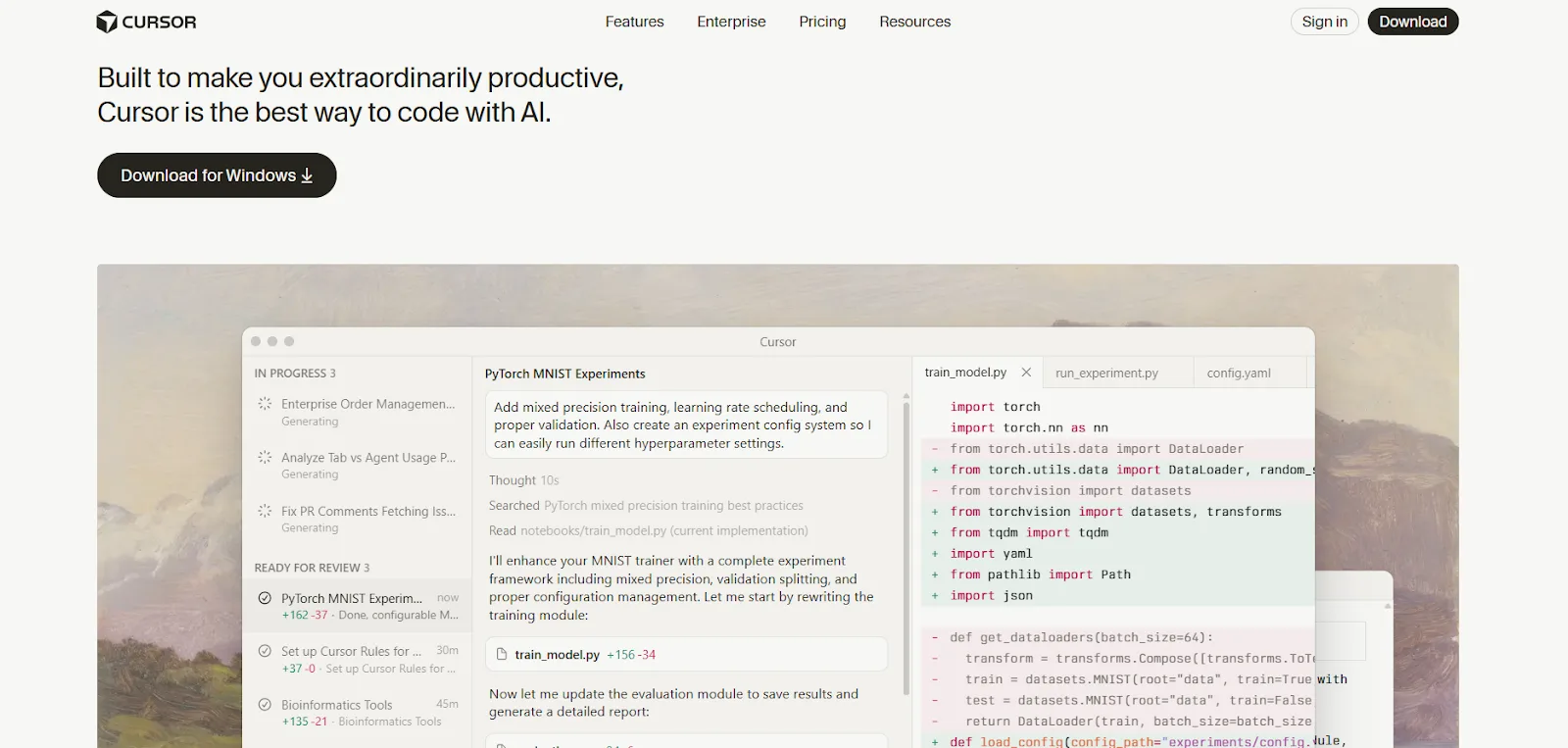
Task: Click the '+37 -0' diff stats text
Action: tap(299, 669)
